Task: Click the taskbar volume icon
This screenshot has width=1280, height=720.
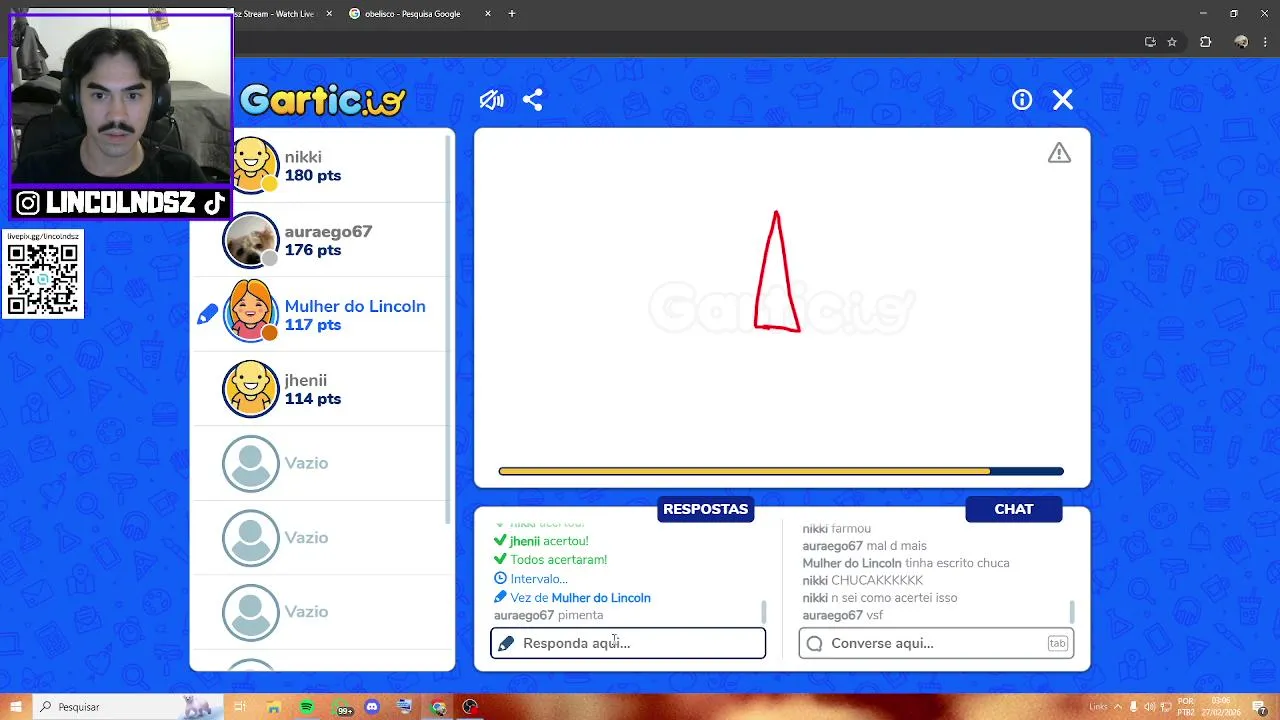Action: click(x=1150, y=707)
